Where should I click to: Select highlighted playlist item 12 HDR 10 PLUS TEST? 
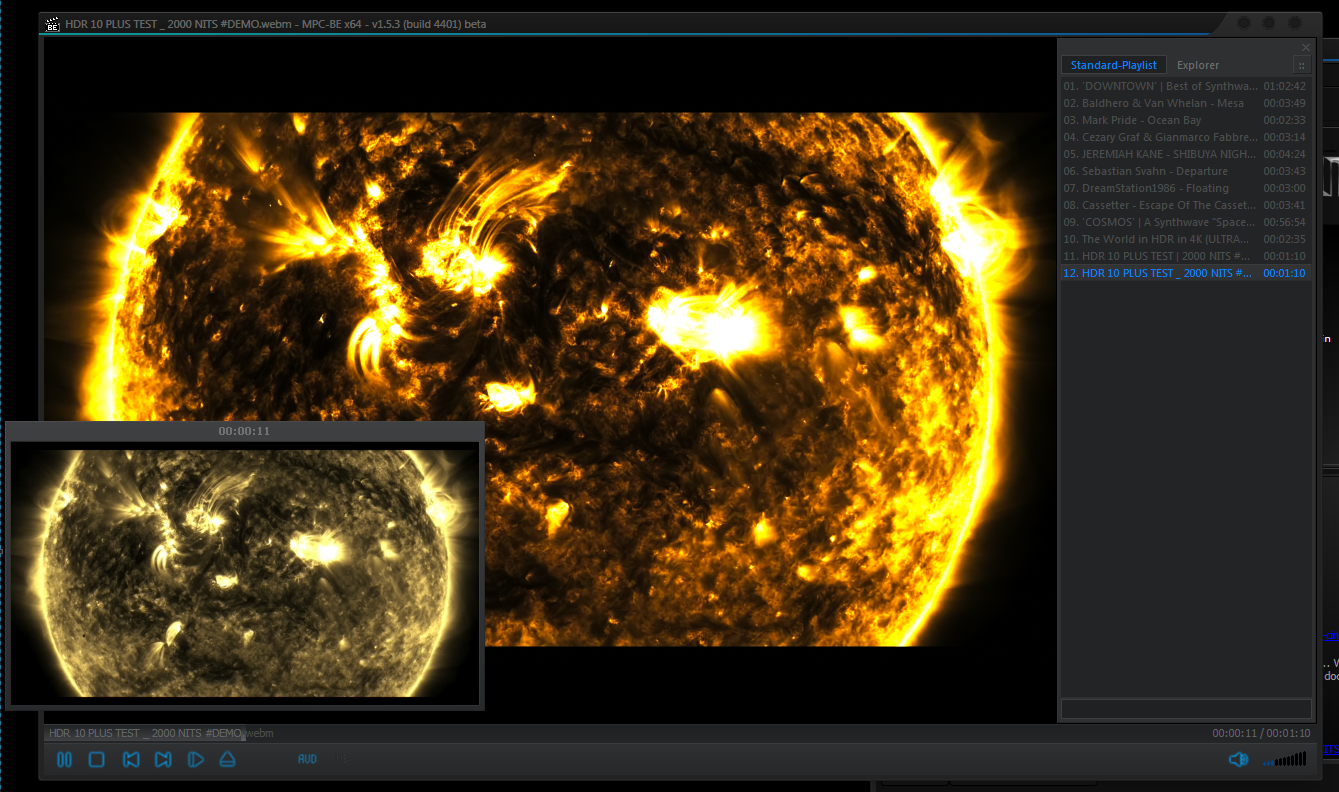click(1185, 273)
